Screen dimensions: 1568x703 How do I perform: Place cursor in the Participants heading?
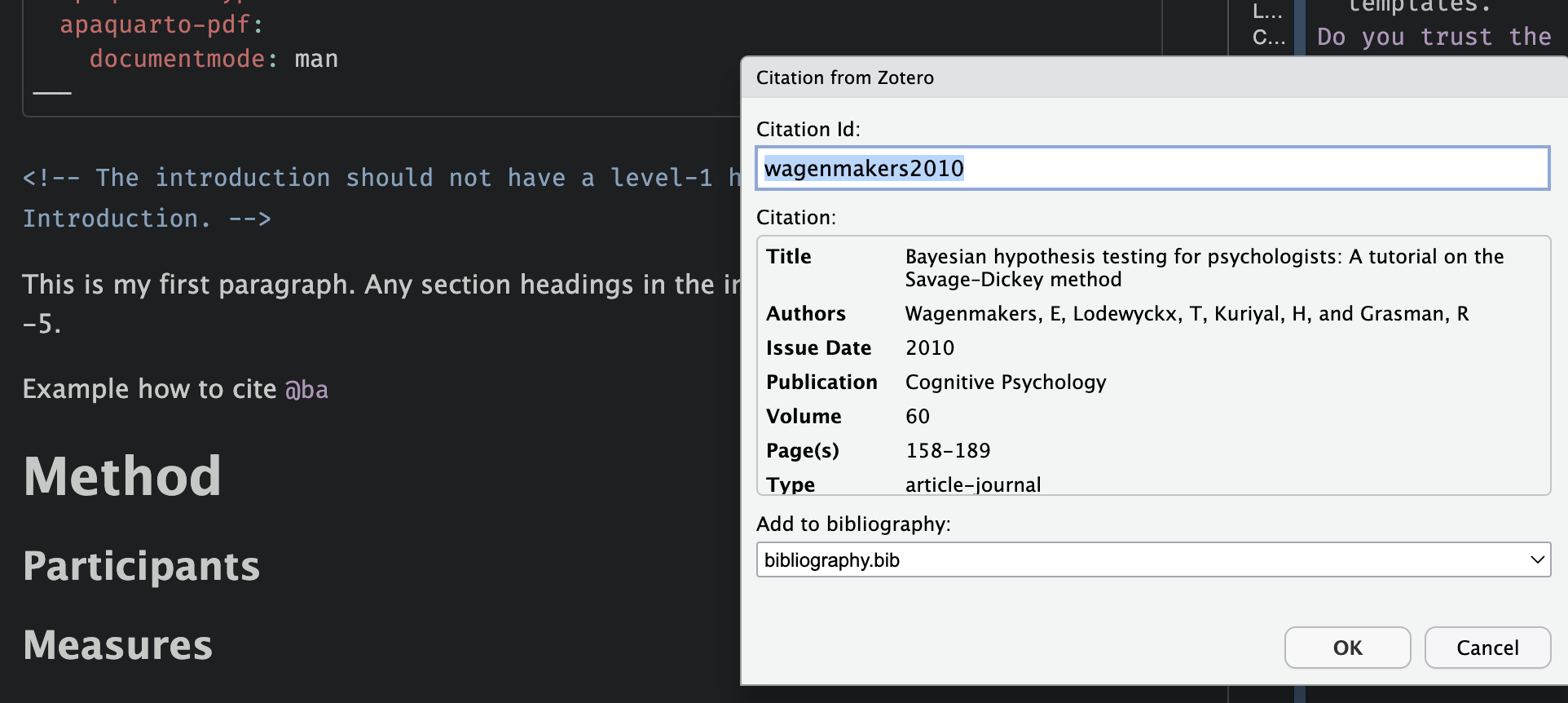pos(141,566)
